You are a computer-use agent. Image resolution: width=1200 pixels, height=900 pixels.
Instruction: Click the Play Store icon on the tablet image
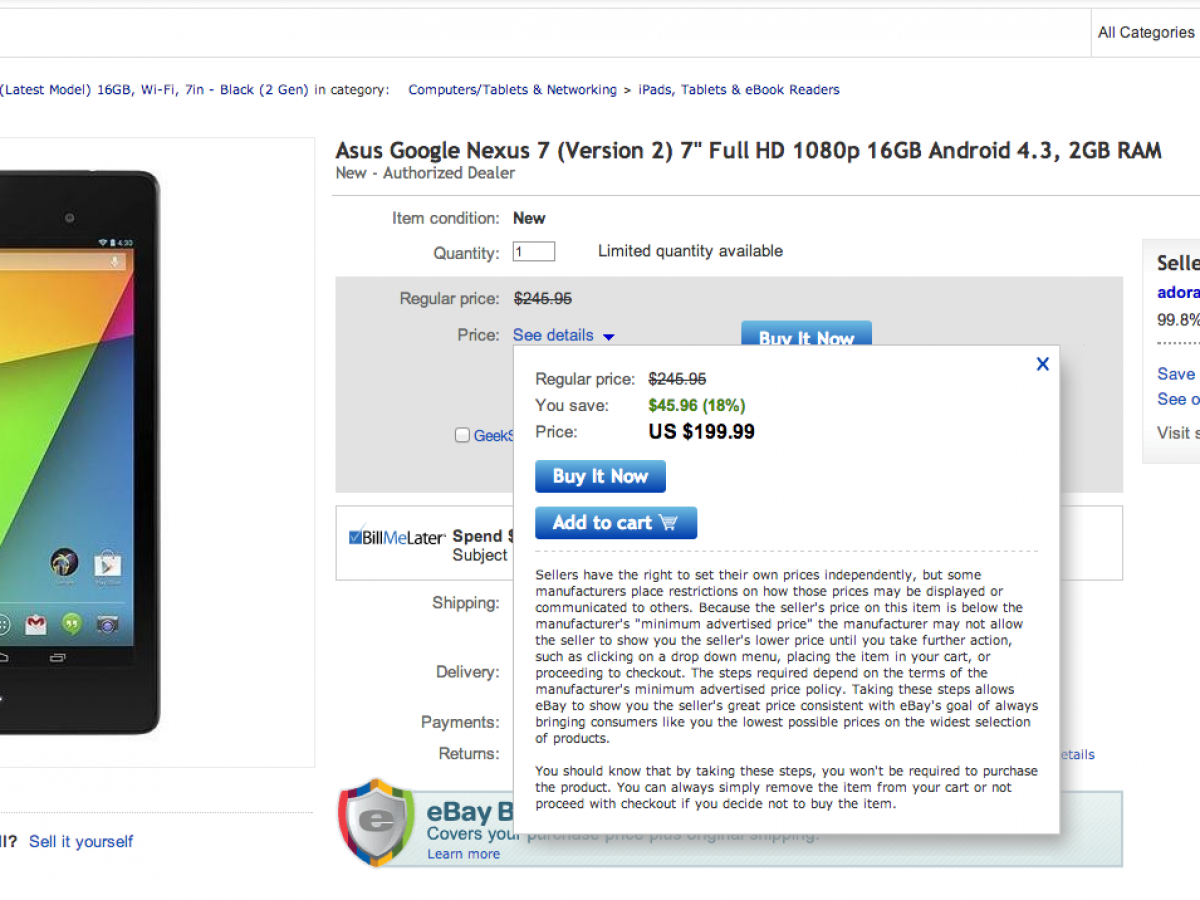pyautogui.click(x=107, y=566)
